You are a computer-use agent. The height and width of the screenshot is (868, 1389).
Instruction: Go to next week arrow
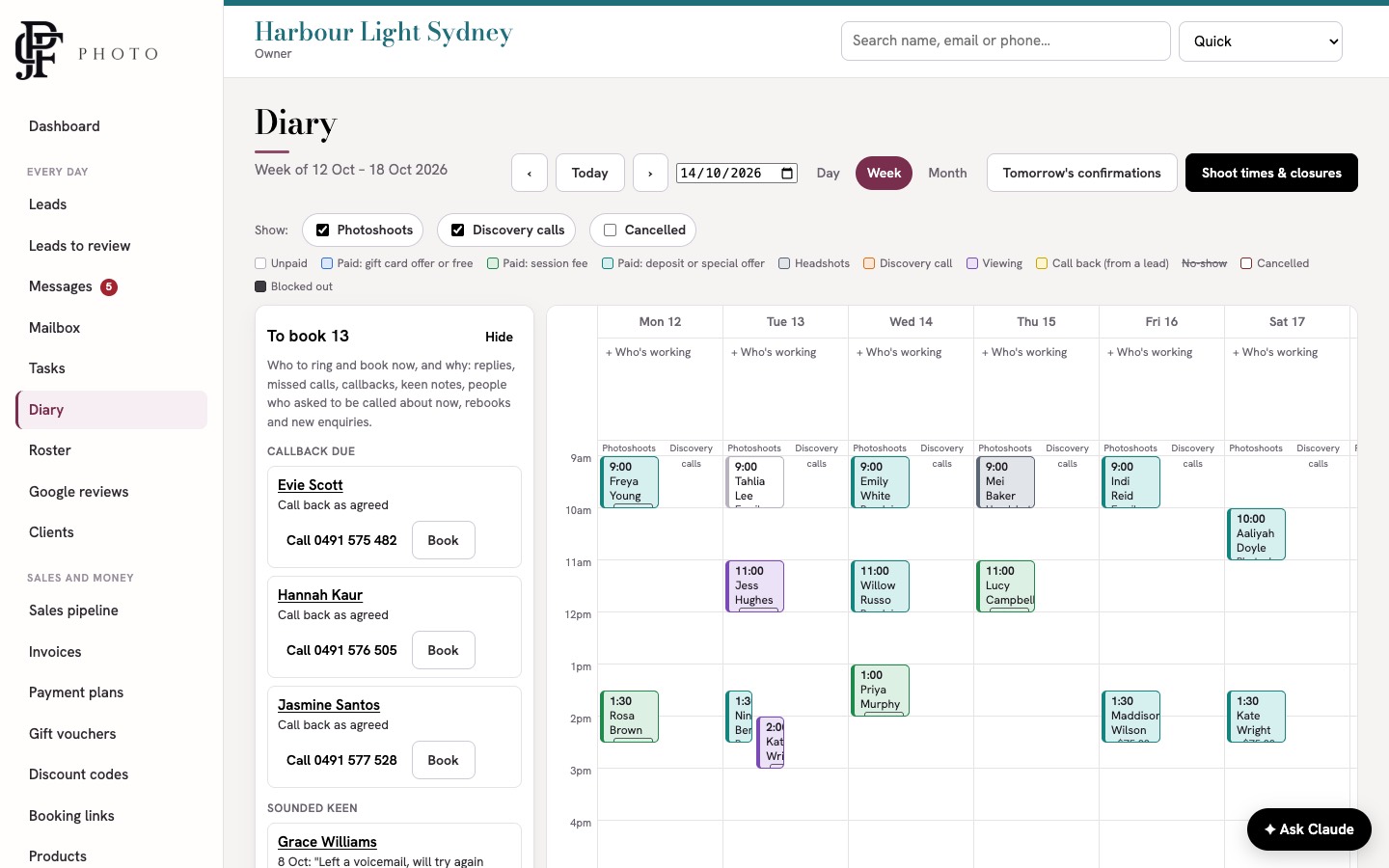[x=650, y=173]
